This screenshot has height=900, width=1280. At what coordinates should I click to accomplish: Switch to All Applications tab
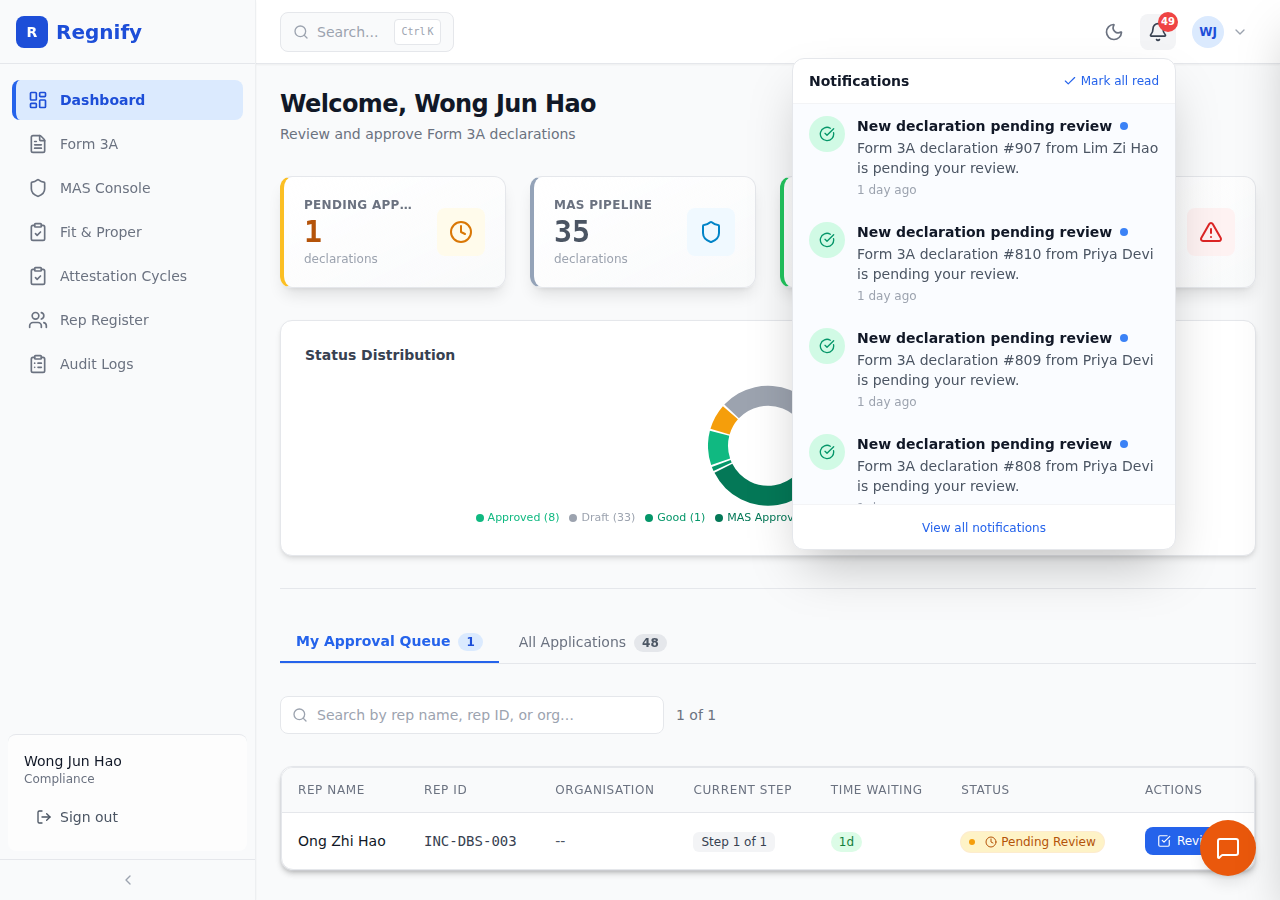pyautogui.click(x=592, y=642)
